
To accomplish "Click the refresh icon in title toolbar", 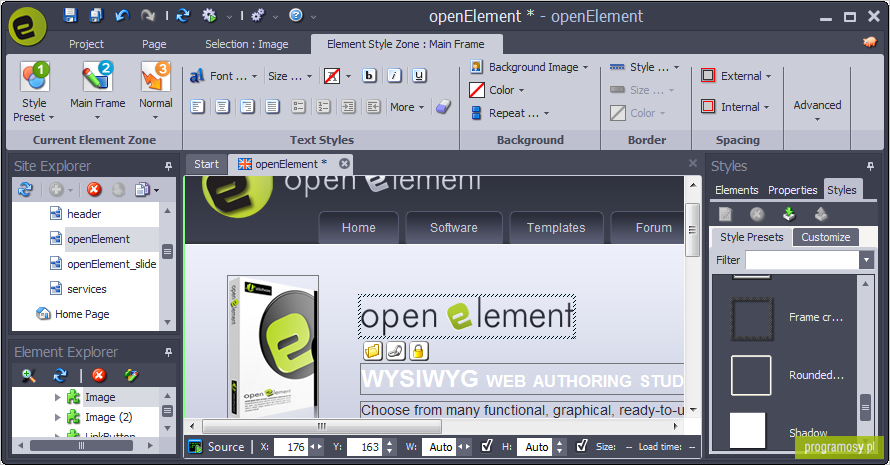I will coord(183,15).
